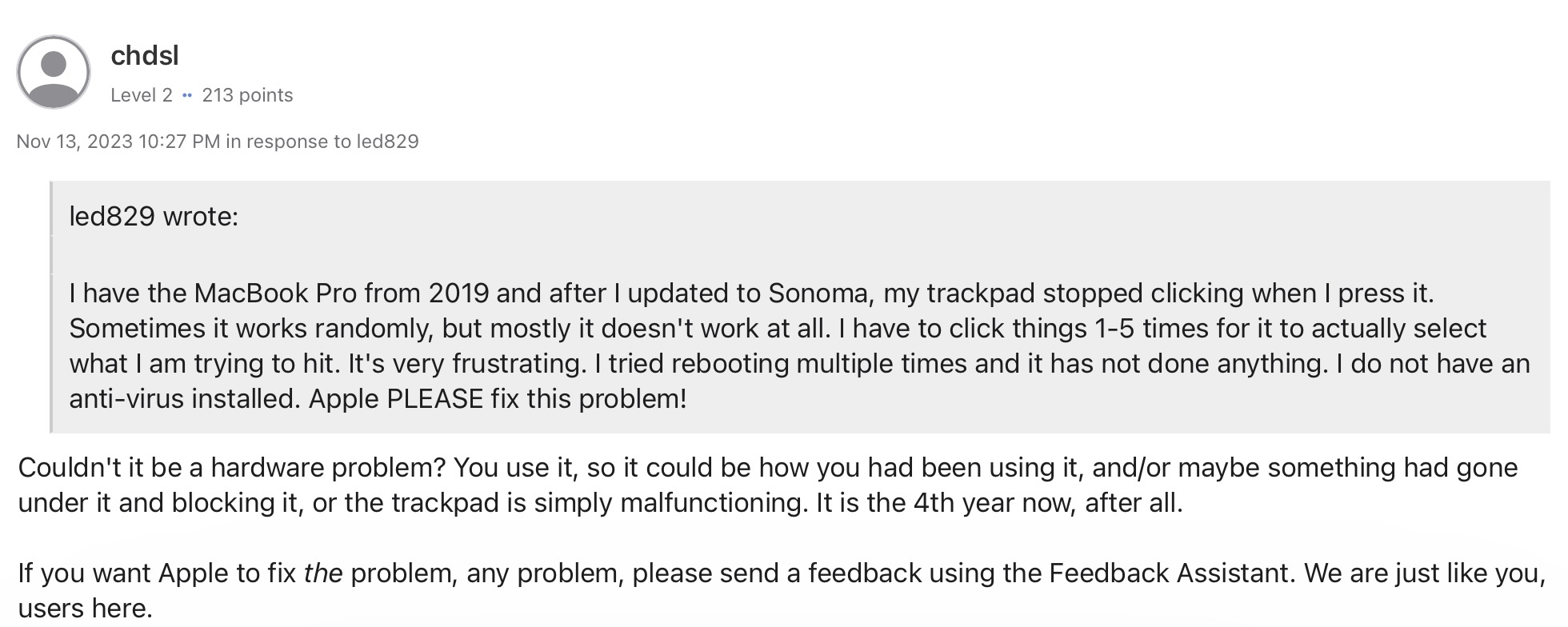Screen dimensions: 1568x627
Task: Click 'MacBook Pro' in the quoted text
Action: tap(275, 294)
